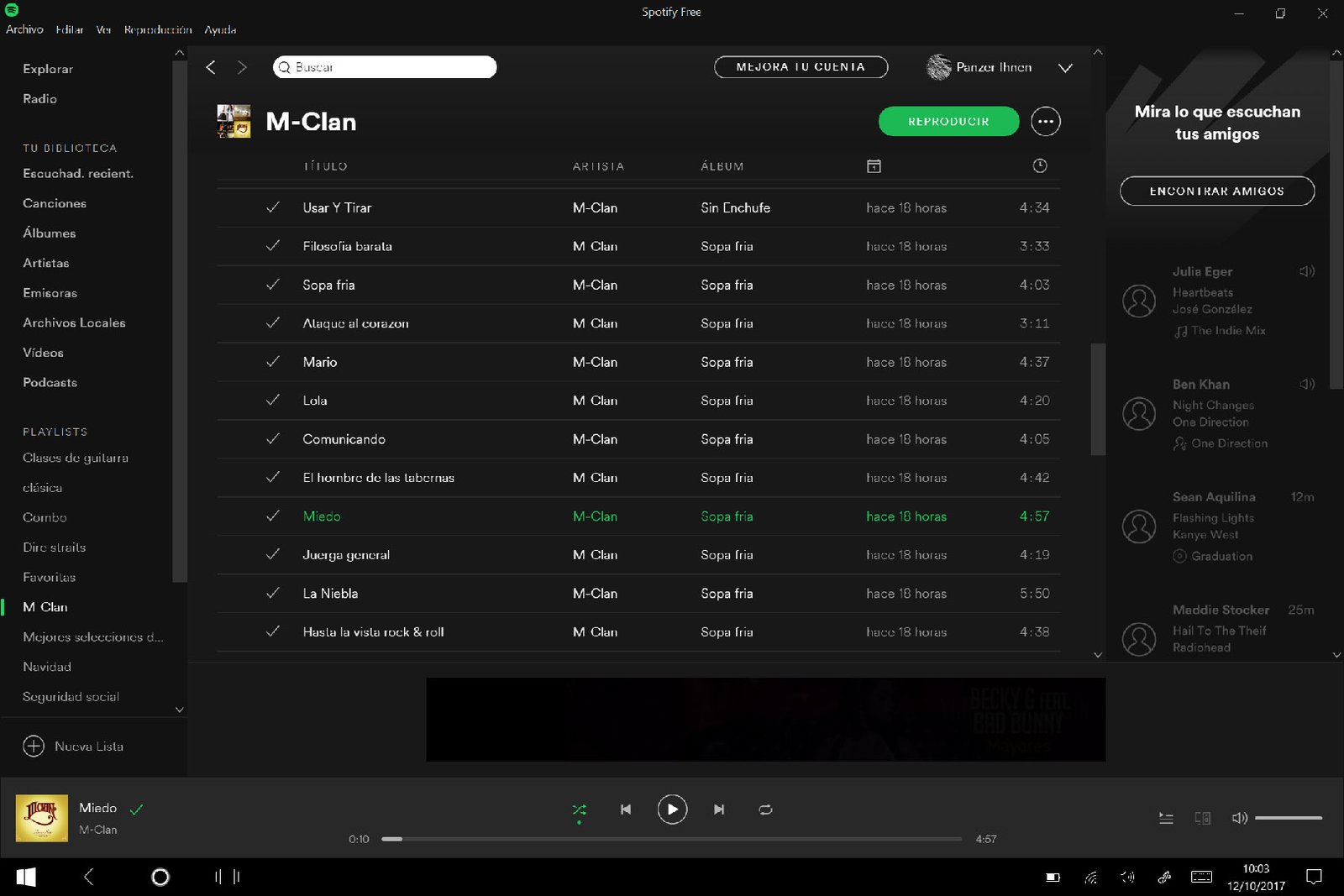This screenshot has height=896, width=1344.
Task: Open the Editar menu
Action: (70, 29)
